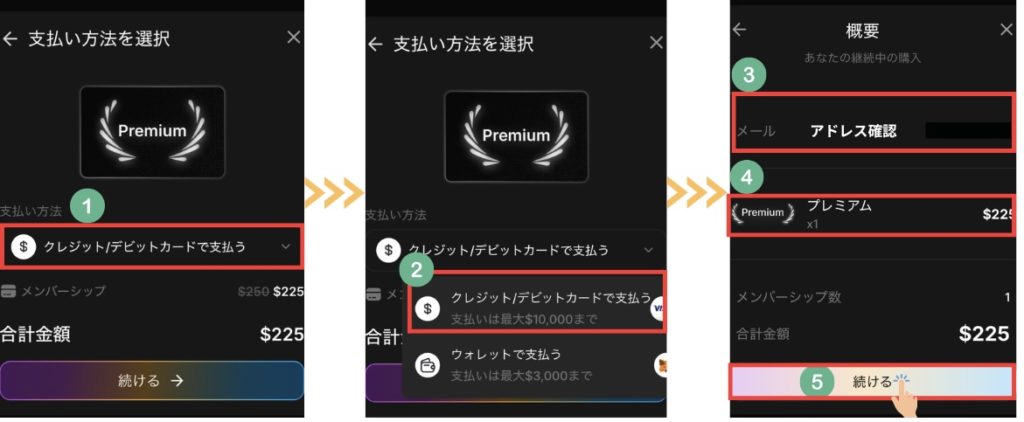Click Premium card image in middle panel
This screenshot has height=422, width=1024.
[516, 136]
